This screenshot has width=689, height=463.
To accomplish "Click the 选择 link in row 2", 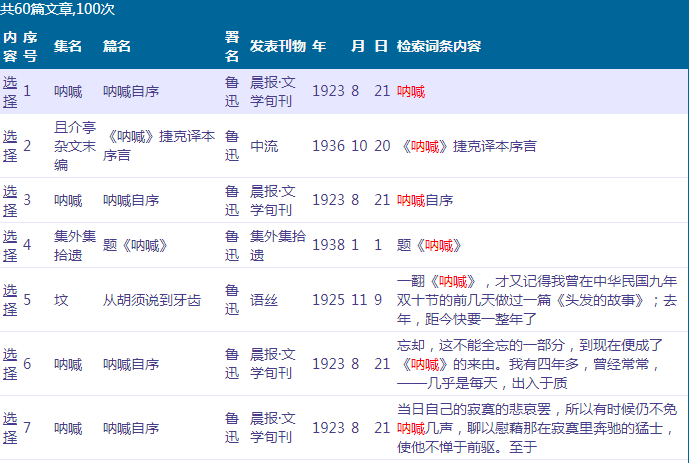I will pos(10,146).
